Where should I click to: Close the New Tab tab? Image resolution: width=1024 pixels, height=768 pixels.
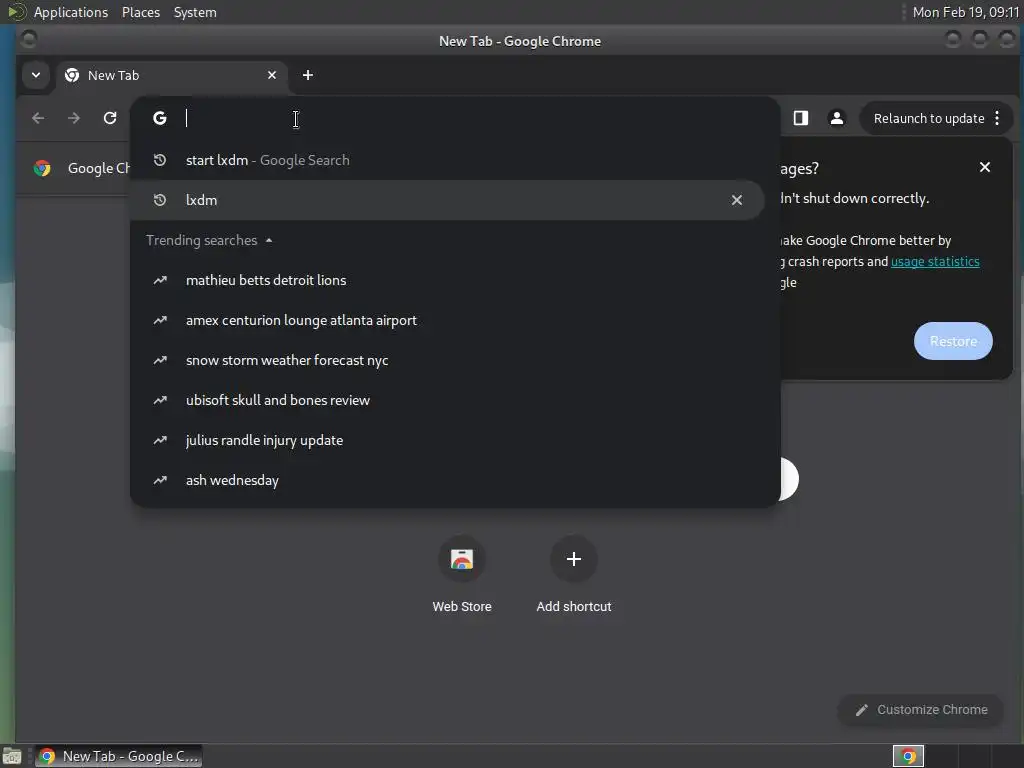click(272, 75)
